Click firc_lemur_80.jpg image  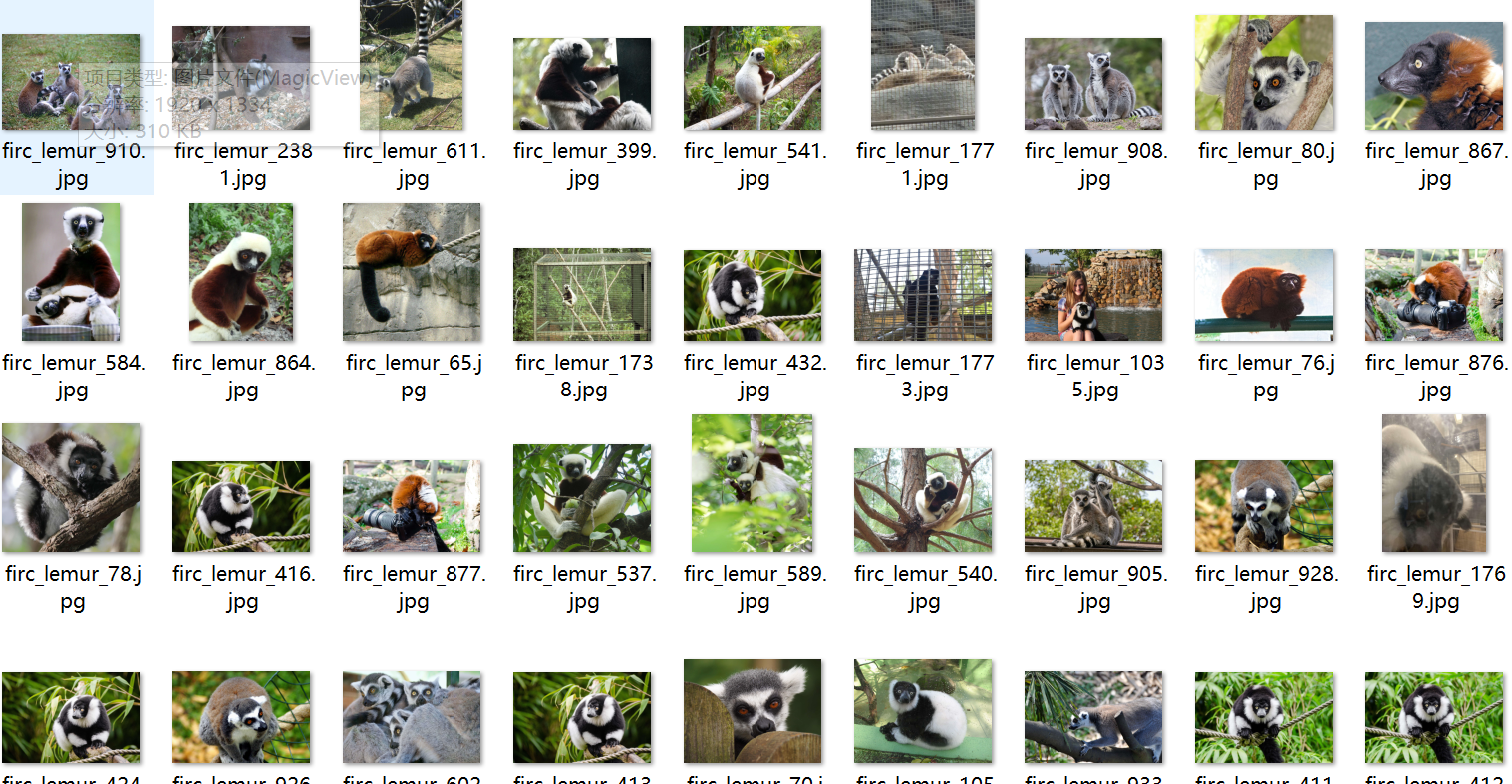coord(1264,72)
